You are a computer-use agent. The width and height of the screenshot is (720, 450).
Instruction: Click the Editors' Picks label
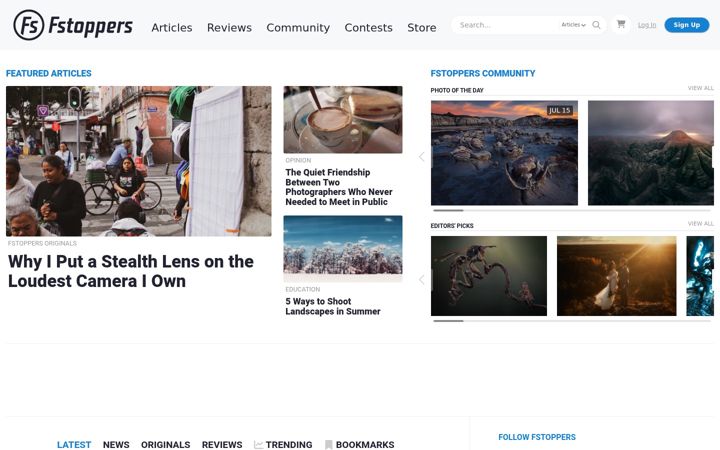point(452,226)
